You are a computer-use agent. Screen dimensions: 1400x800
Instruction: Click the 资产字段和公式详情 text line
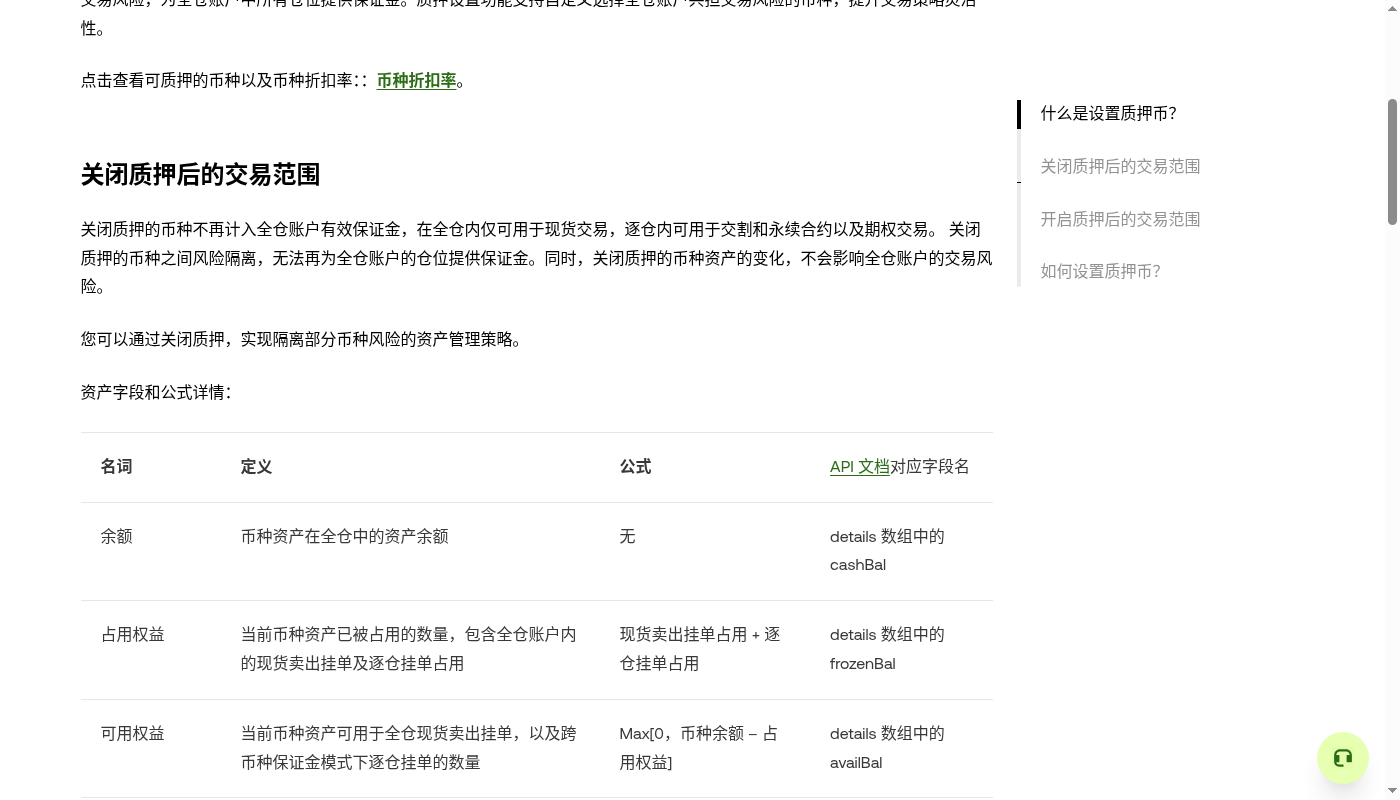pyautogui.click(x=156, y=393)
